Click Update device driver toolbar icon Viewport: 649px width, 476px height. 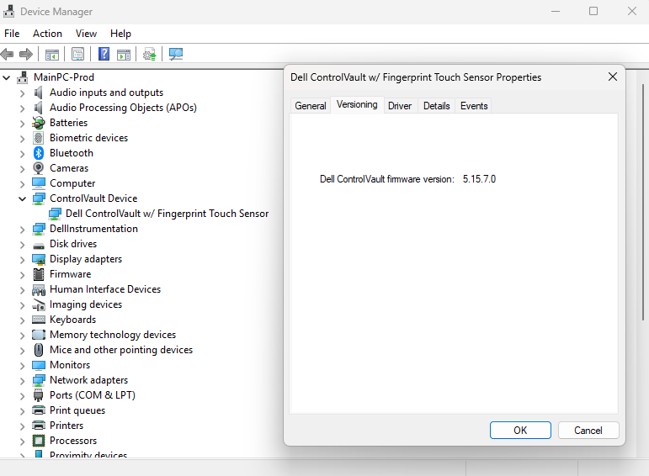(149, 54)
